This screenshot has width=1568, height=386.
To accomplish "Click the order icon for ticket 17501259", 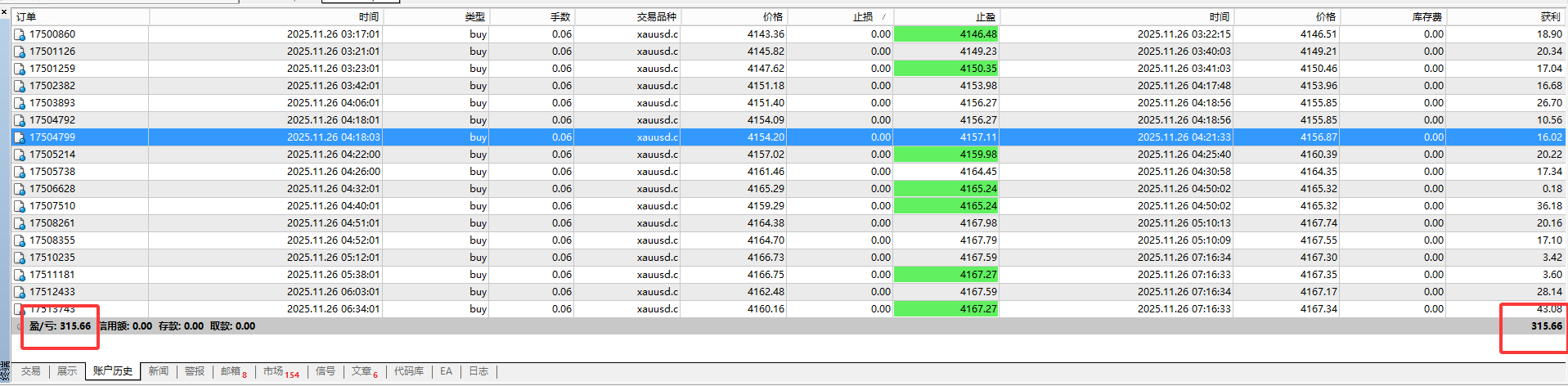I will click(20, 69).
